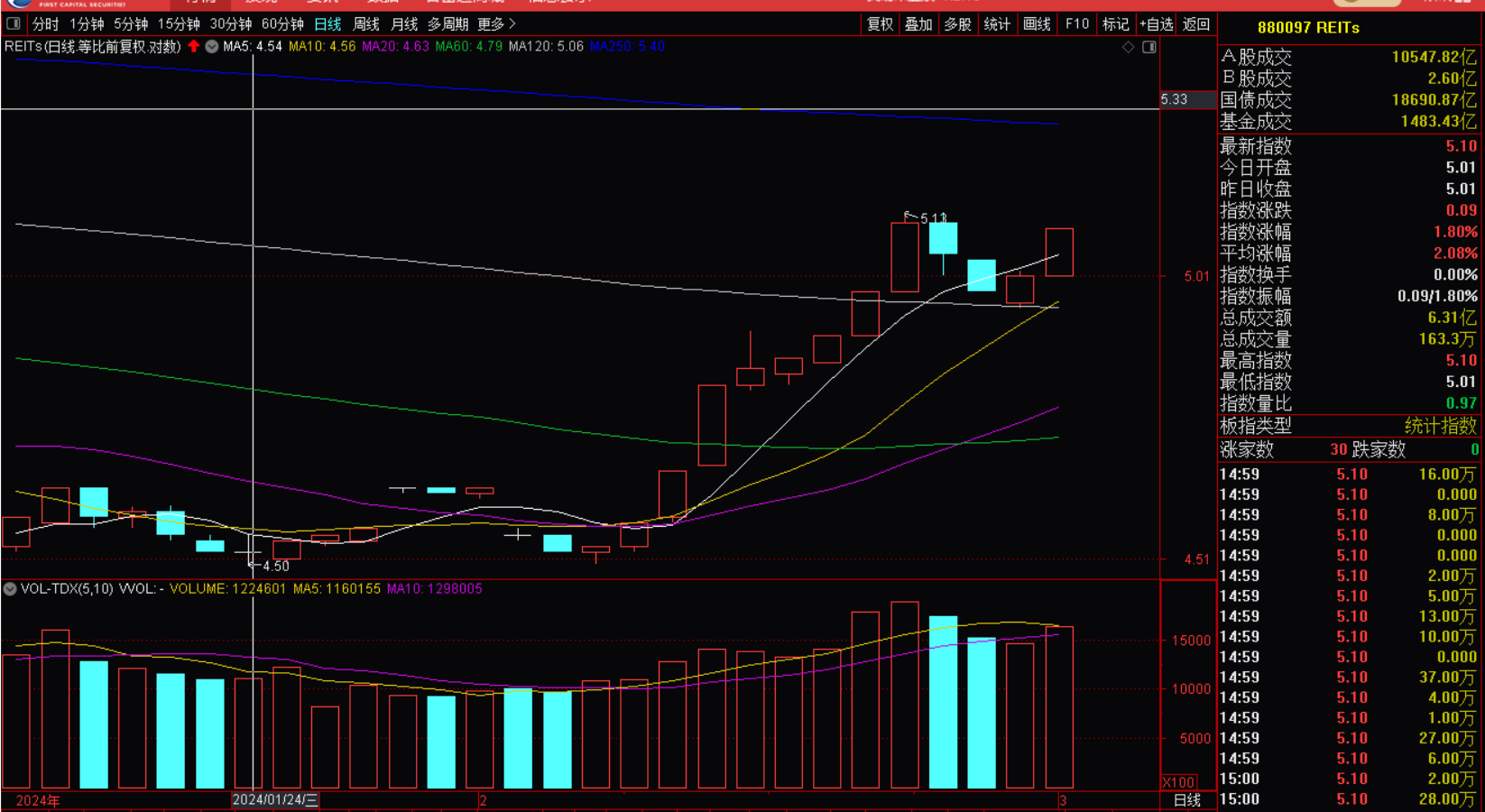Open the VOL-TDX indicator dropdown icon
The width and height of the screenshot is (1485, 812).
[x=10, y=588]
